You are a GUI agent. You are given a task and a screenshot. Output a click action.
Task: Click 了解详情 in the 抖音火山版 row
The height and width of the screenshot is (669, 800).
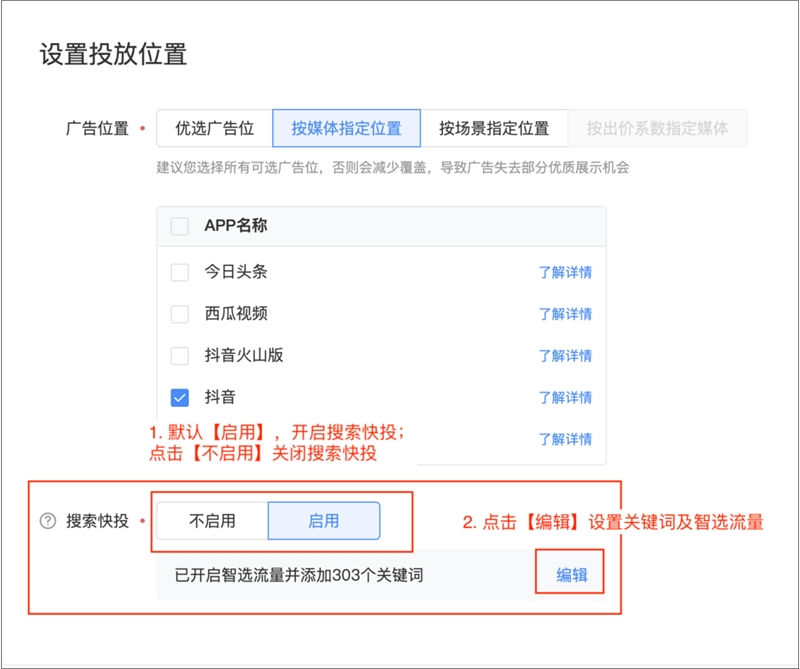[565, 356]
